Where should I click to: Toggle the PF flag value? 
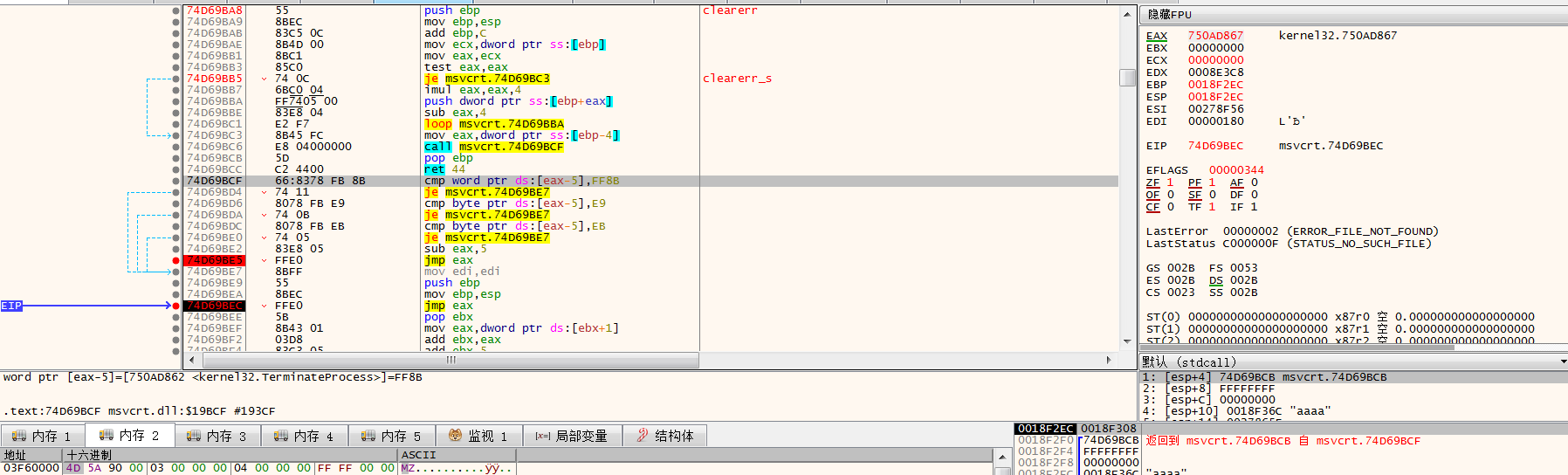pos(1212,182)
